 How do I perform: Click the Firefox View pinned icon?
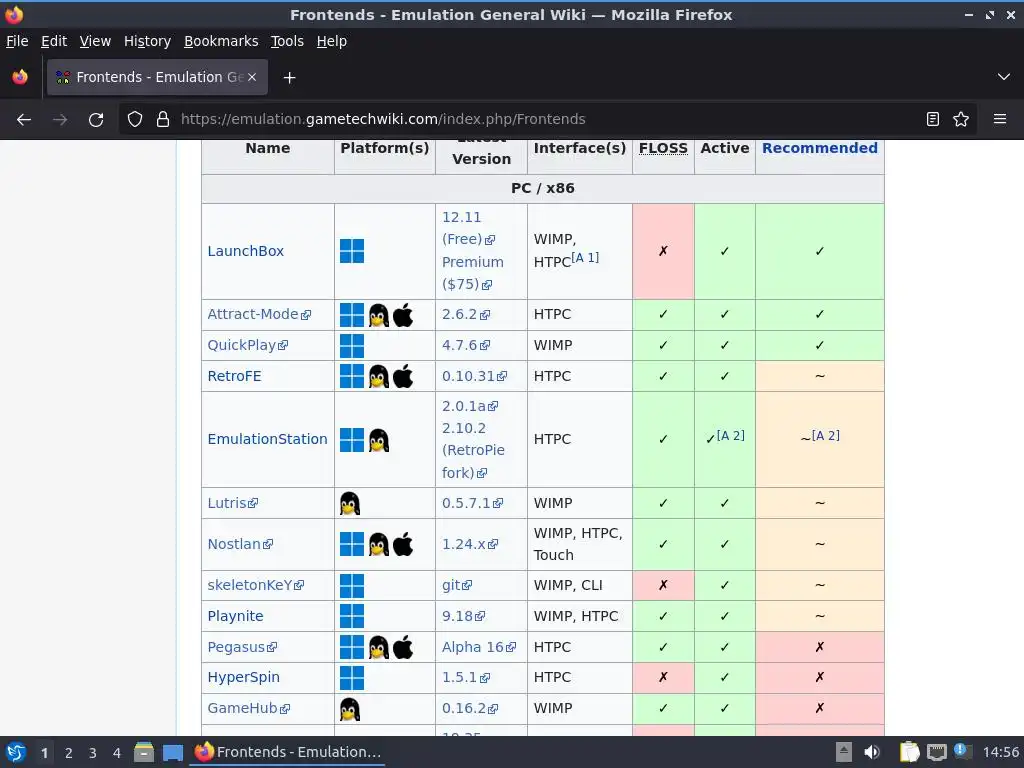pyautogui.click(x=20, y=77)
